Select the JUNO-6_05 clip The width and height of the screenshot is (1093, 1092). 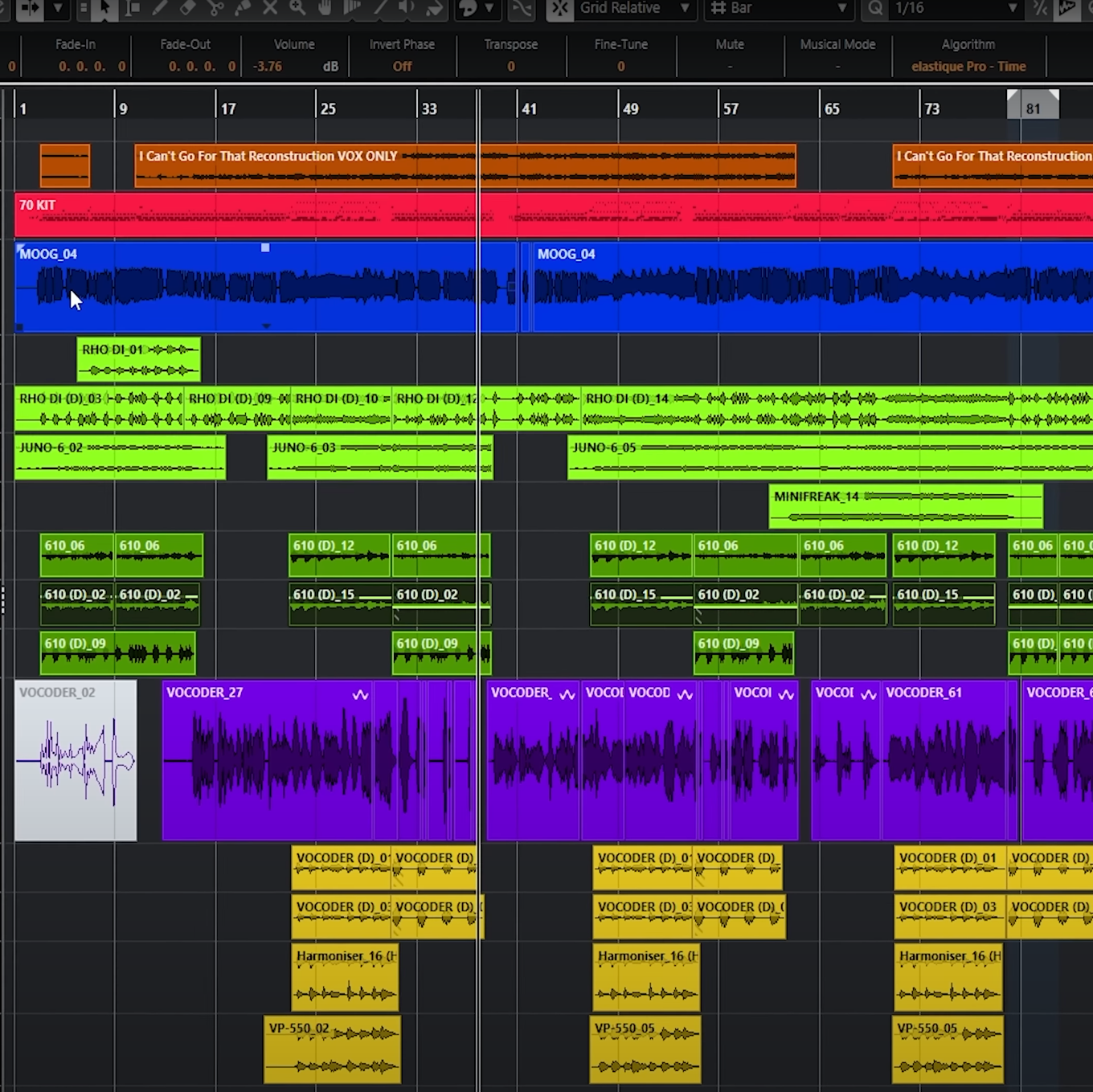(x=830, y=457)
